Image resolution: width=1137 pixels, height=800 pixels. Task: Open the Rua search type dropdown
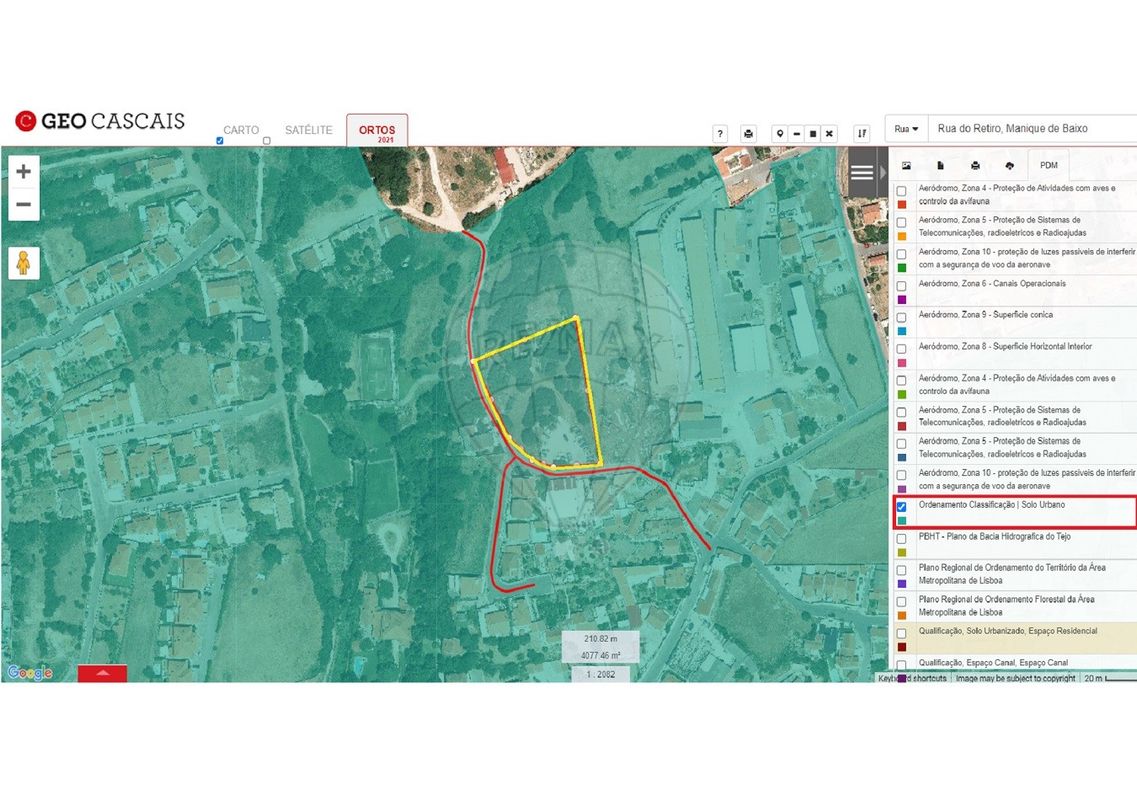click(906, 129)
